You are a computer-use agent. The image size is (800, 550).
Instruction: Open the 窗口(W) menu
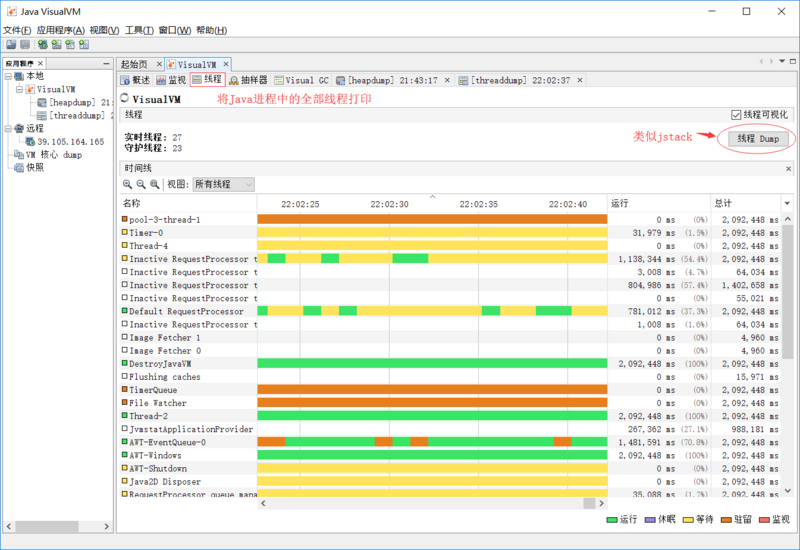coord(174,30)
